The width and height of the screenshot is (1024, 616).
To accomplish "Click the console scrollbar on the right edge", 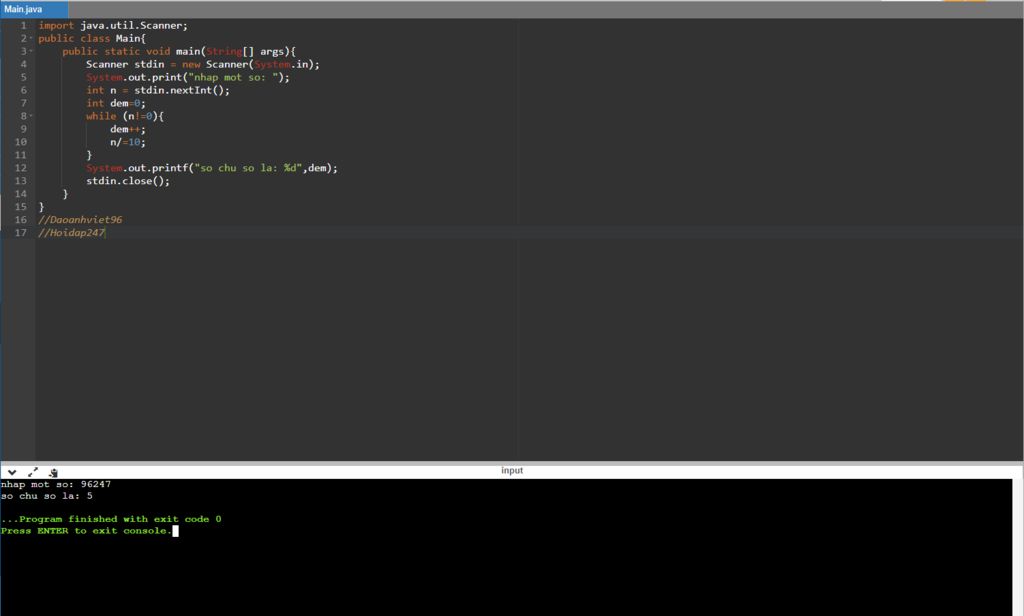I will click(1017, 547).
